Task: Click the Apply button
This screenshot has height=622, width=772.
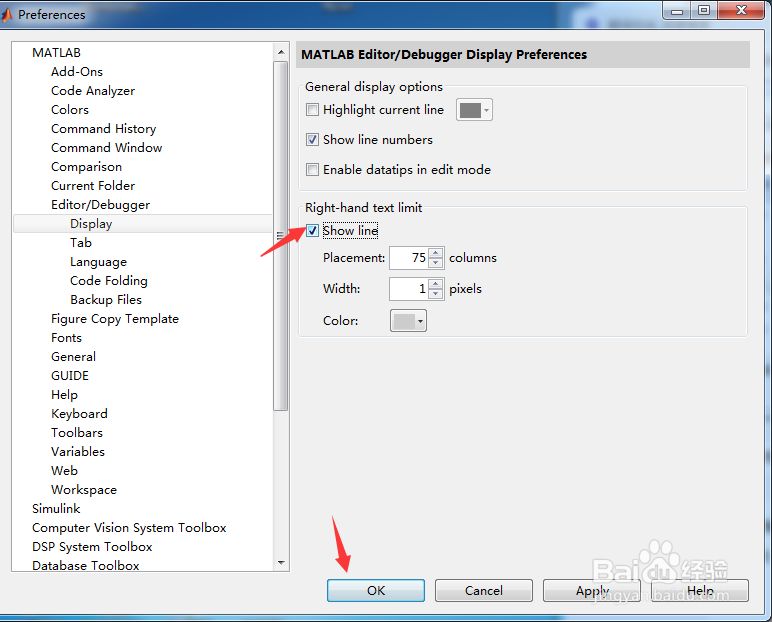Action: pyautogui.click(x=592, y=590)
